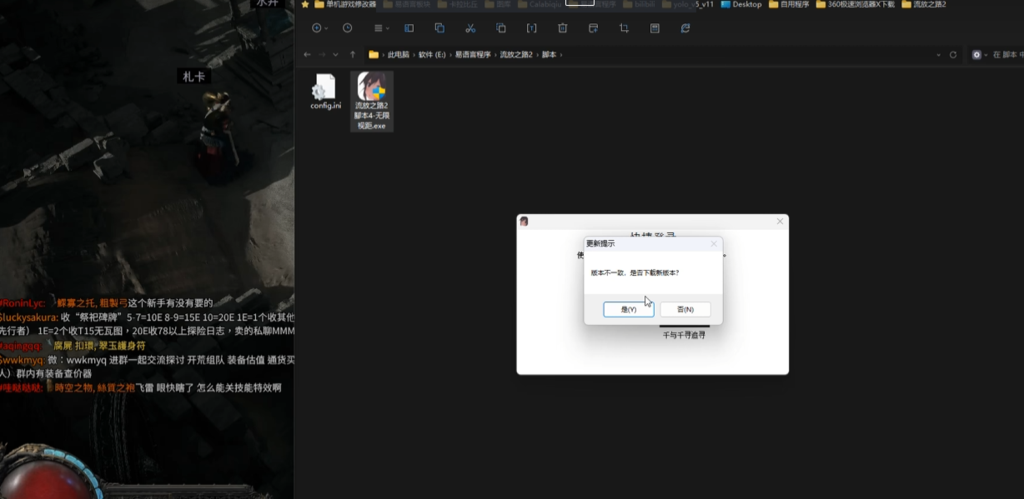Open the search options icon dropdown
Viewport: 1024px width, 499px height.
point(979,55)
